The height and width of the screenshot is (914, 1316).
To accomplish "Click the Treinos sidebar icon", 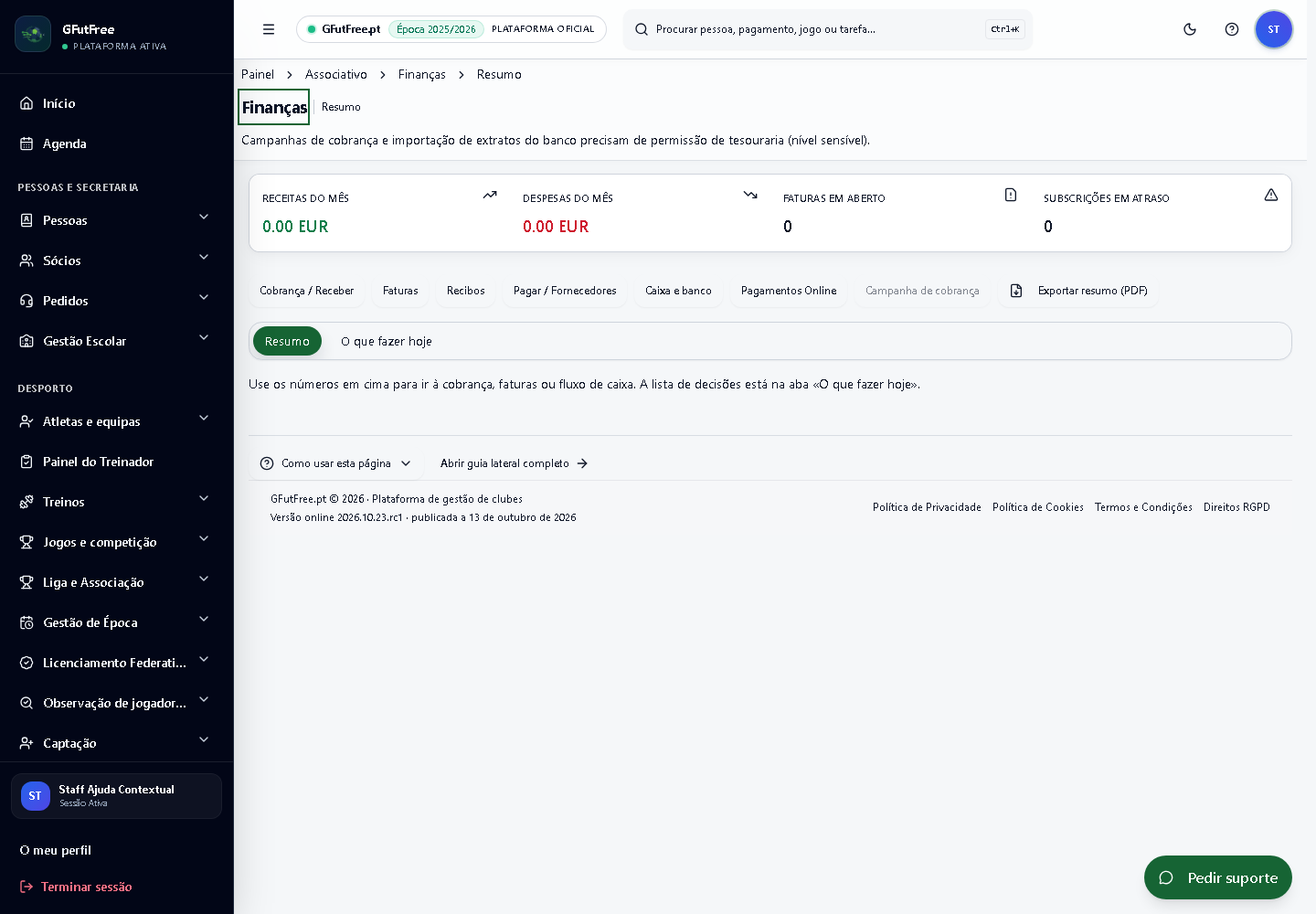I will coord(27,502).
